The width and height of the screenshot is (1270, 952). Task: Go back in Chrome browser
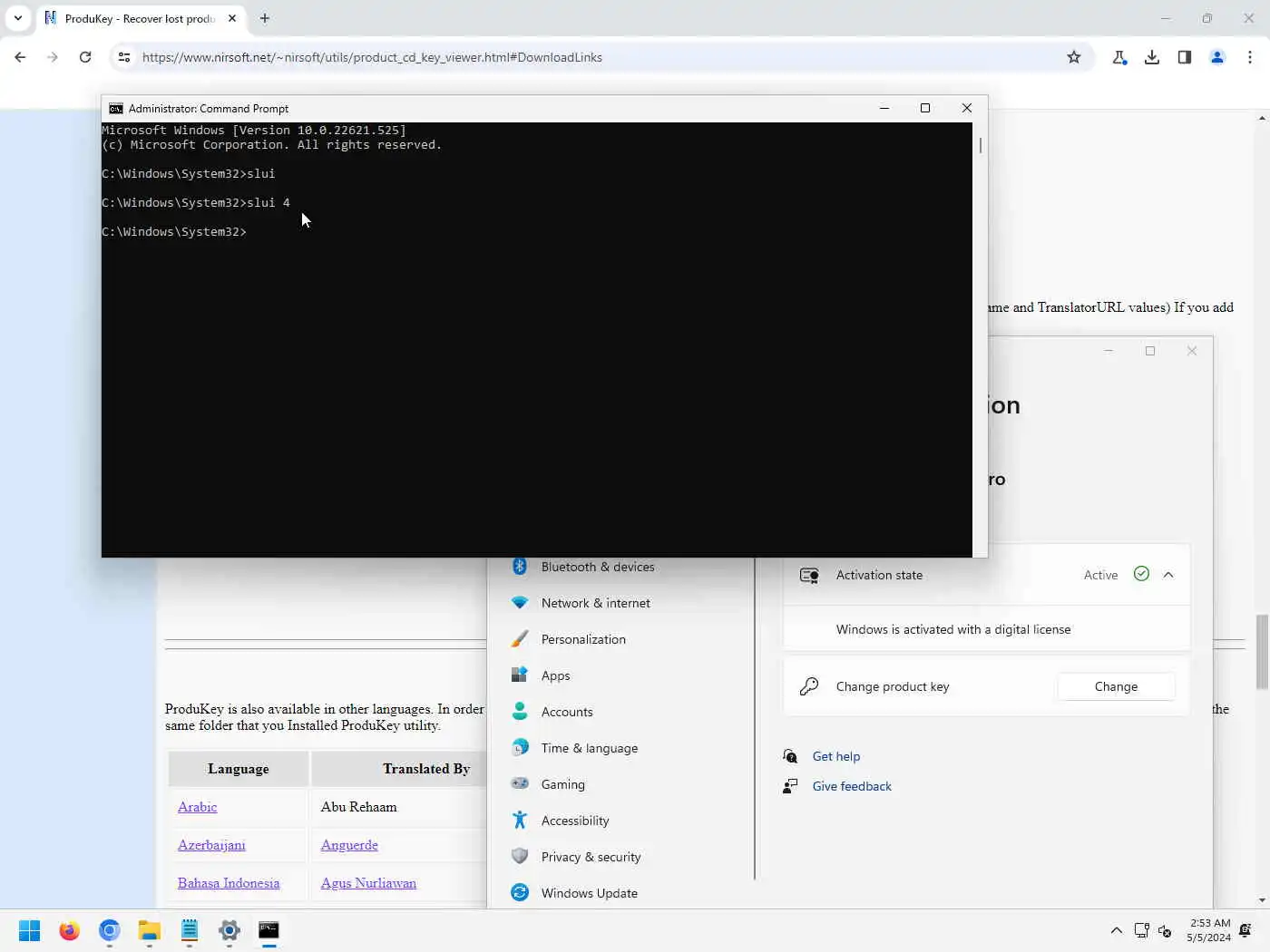click(20, 57)
